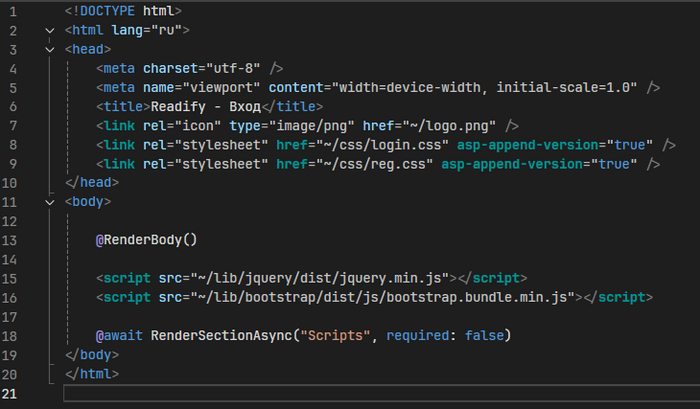Click the lang attribute value "ru"
700x409 pixels.
click(x=167, y=30)
